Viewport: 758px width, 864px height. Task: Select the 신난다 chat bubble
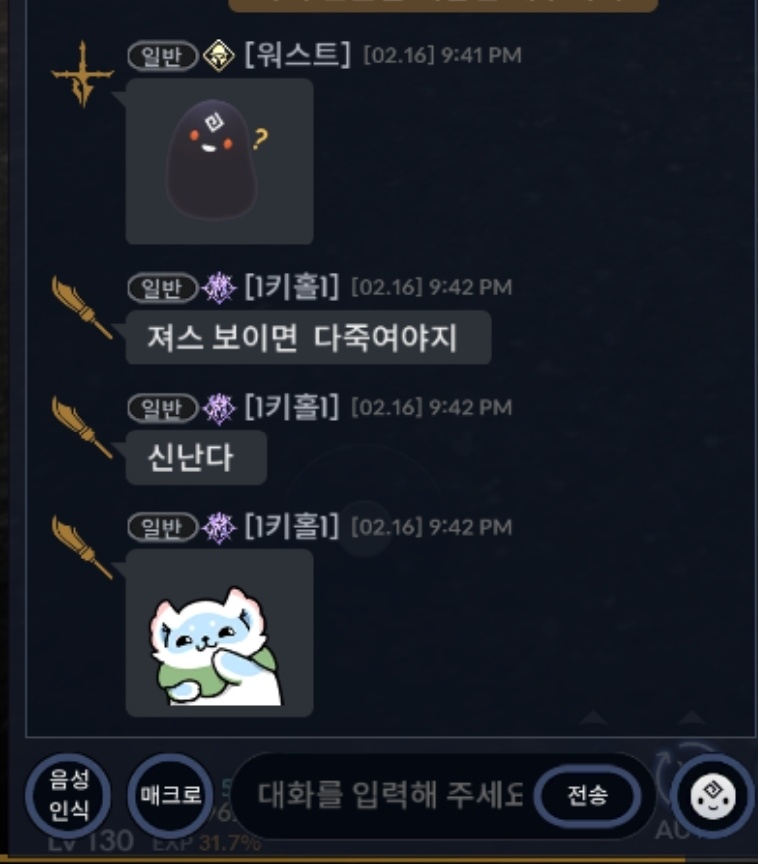[196, 458]
